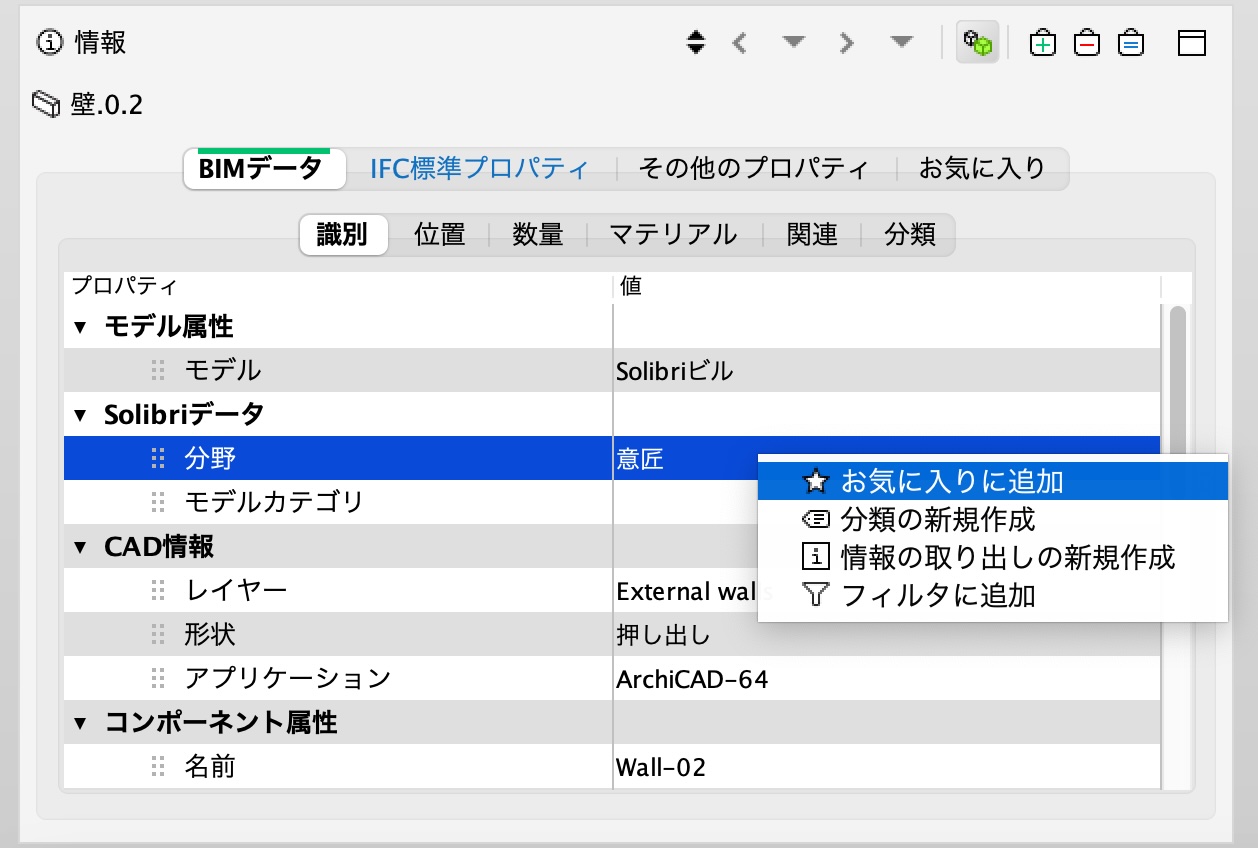Choose 情報の取り出しの新規作成 menu entry
This screenshot has width=1258, height=848.
point(992,557)
